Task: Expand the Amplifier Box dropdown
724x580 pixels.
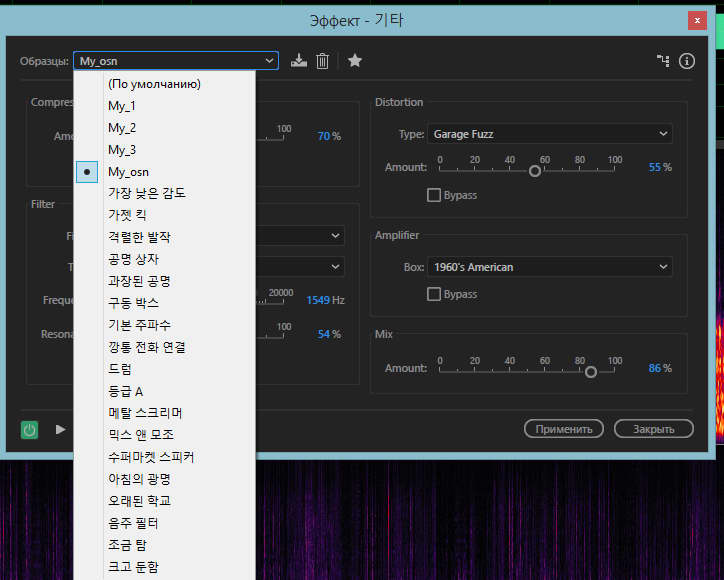Action: click(x=549, y=267)
